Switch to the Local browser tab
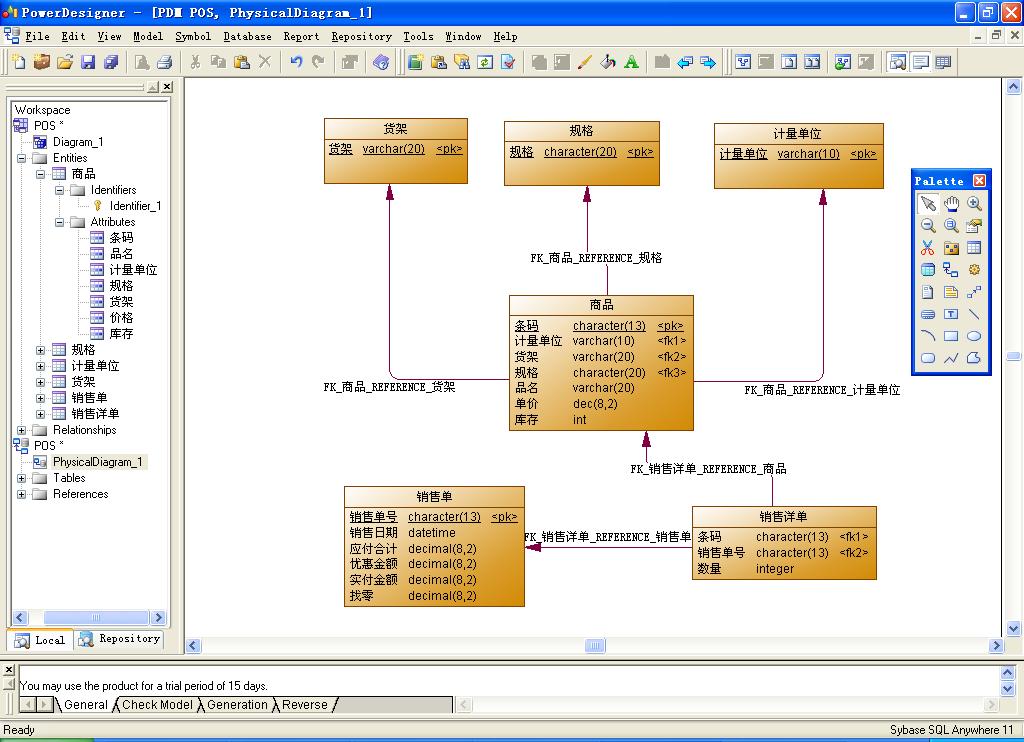 point(40,640)
